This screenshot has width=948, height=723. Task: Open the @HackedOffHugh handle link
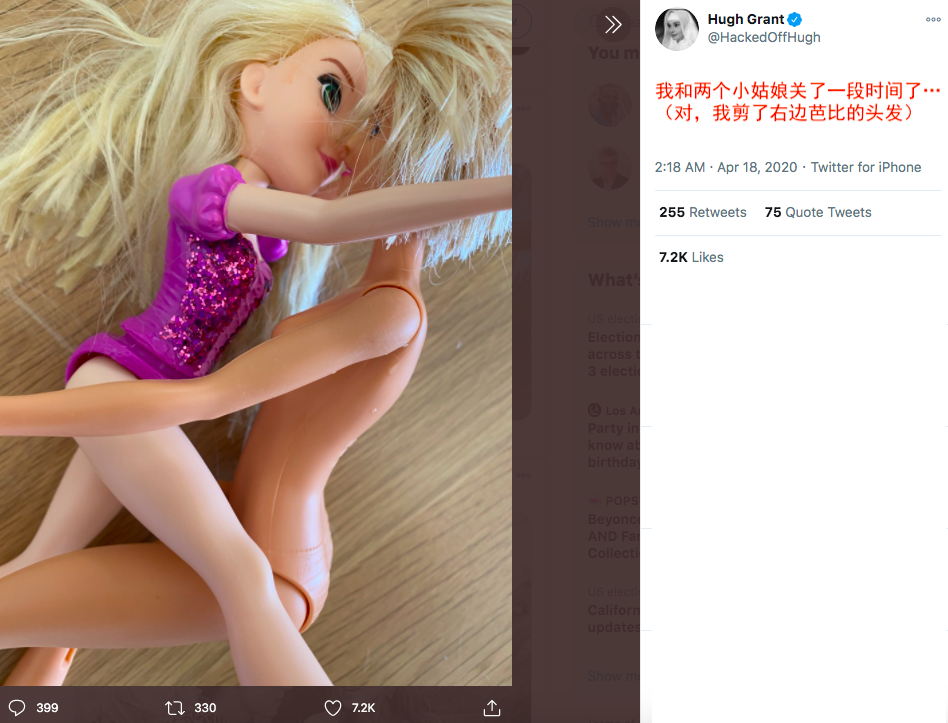pyautogui.click(x=764, y=38)
